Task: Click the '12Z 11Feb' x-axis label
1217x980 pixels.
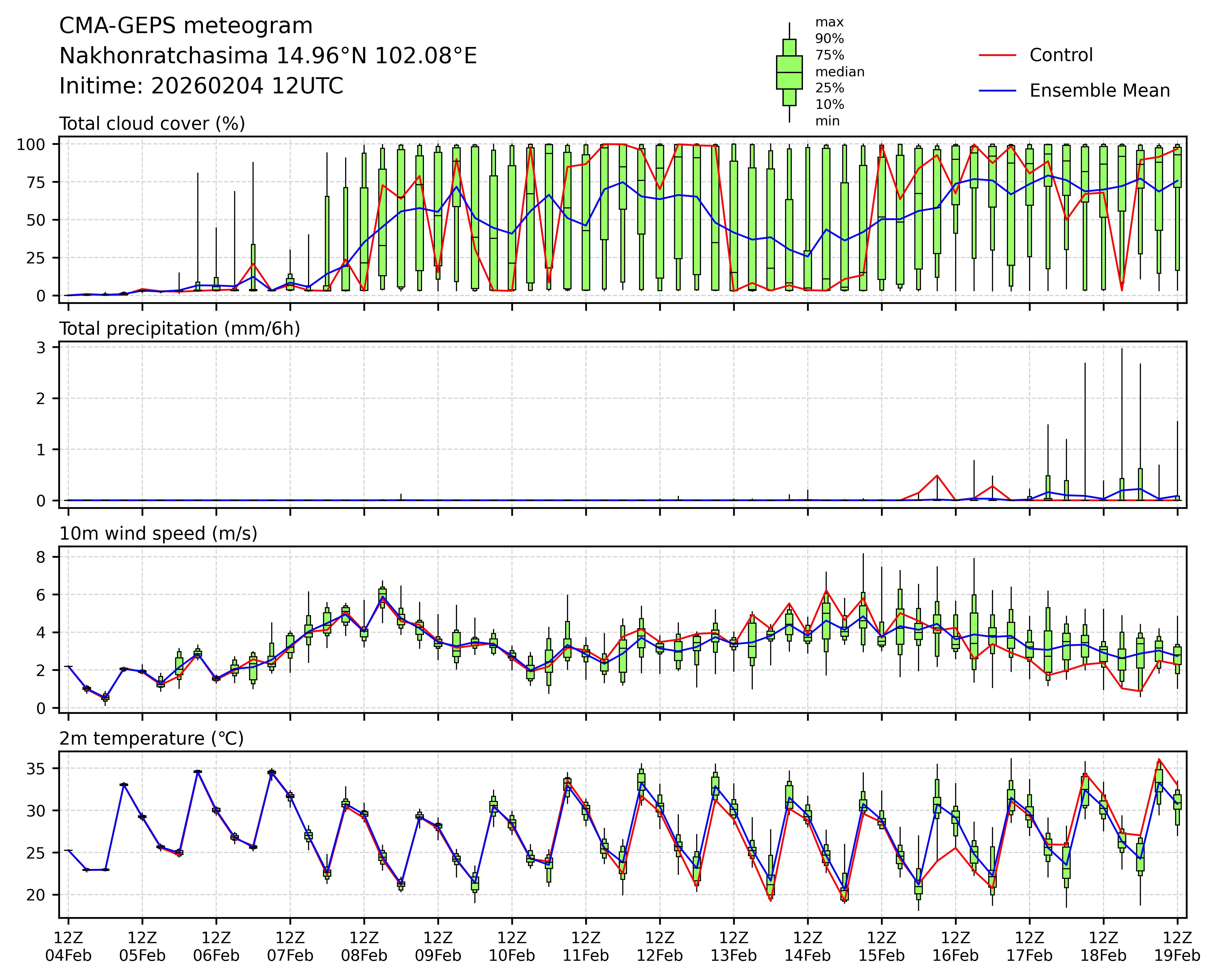Action: point(586,947)
